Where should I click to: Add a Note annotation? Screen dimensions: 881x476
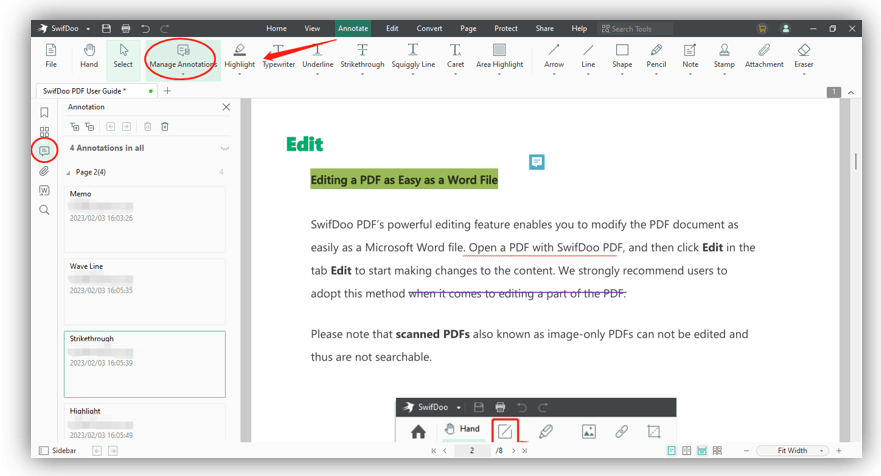coord(690,56)
